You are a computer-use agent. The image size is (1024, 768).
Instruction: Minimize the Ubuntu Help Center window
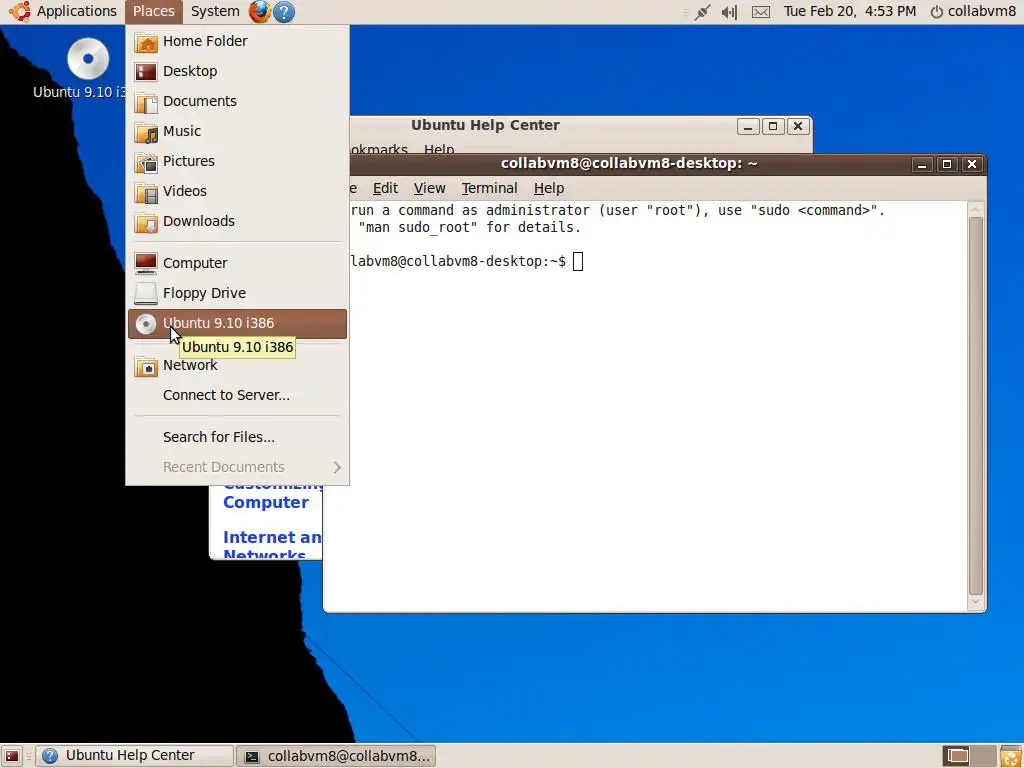point(748,127)
